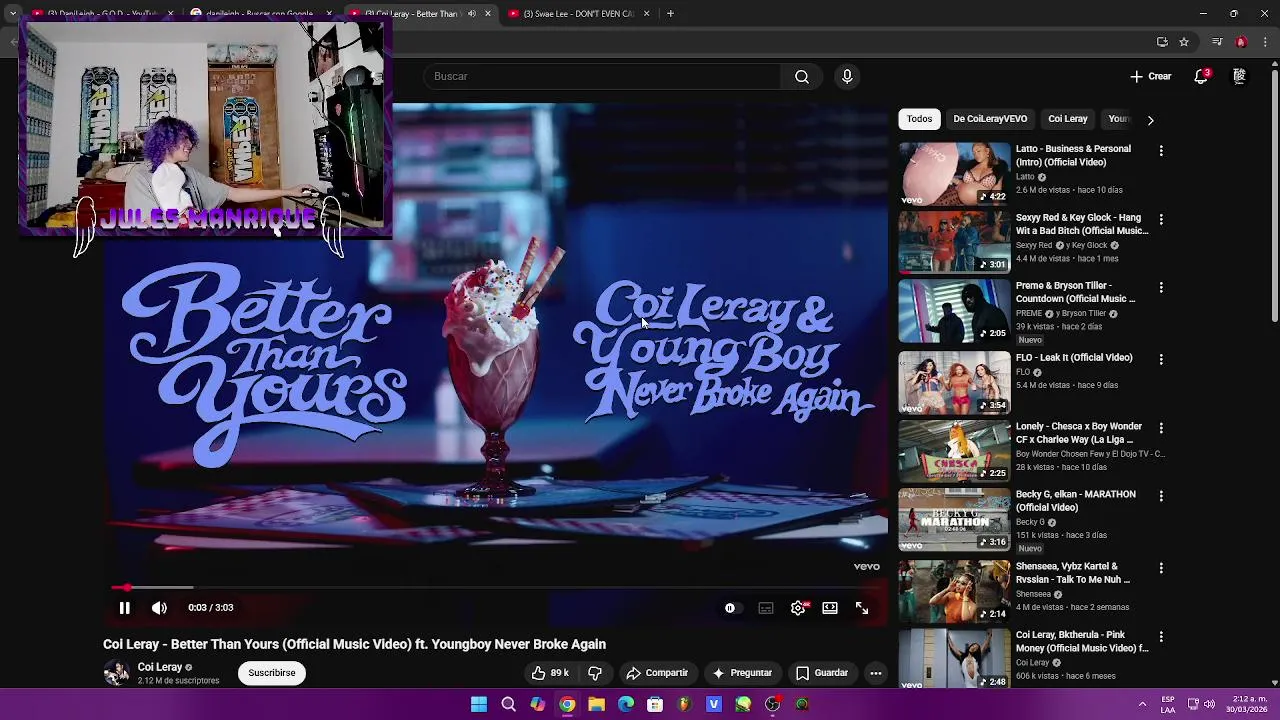The image size is (1280, 720).
Task: Share the video with Compartir button
Action: coord(657,673)
